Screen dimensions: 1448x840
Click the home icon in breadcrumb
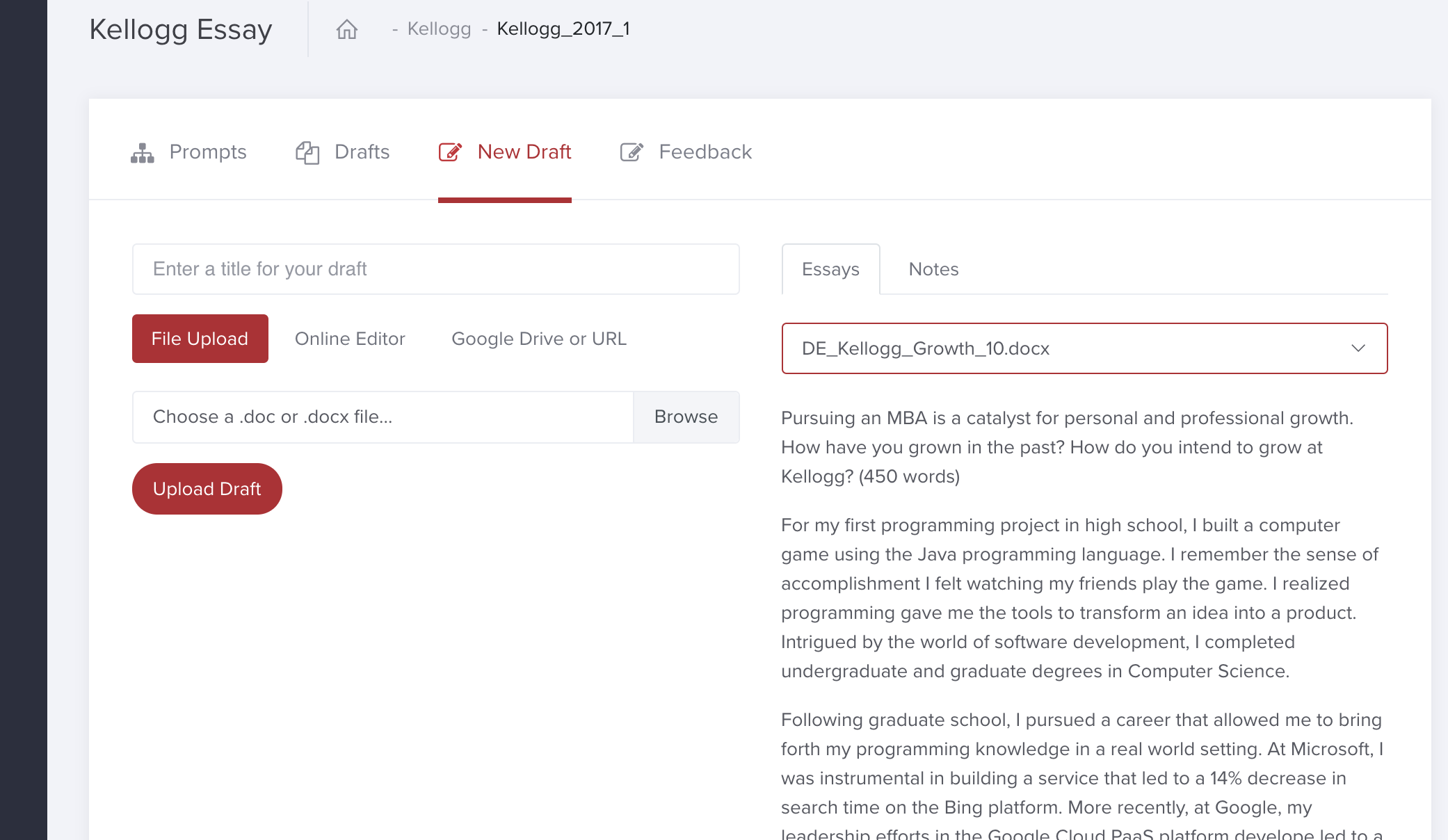click(x=346, y=29)
